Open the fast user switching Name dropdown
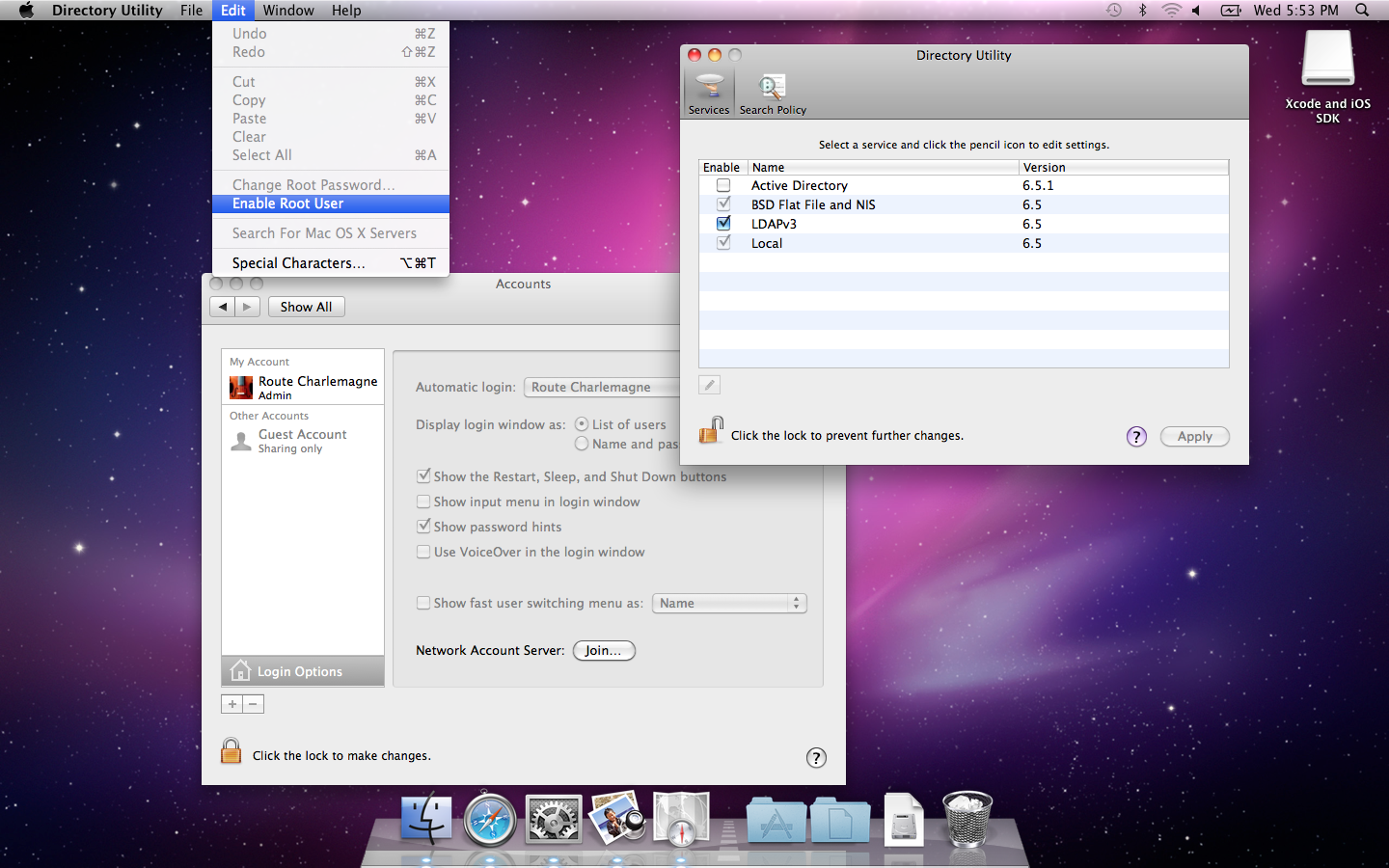 tap(729, 603)
